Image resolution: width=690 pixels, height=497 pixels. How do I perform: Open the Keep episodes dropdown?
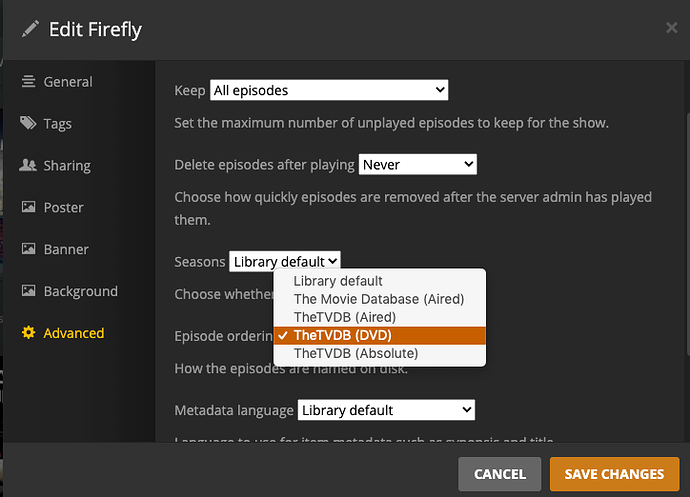[x=329, y=90]
